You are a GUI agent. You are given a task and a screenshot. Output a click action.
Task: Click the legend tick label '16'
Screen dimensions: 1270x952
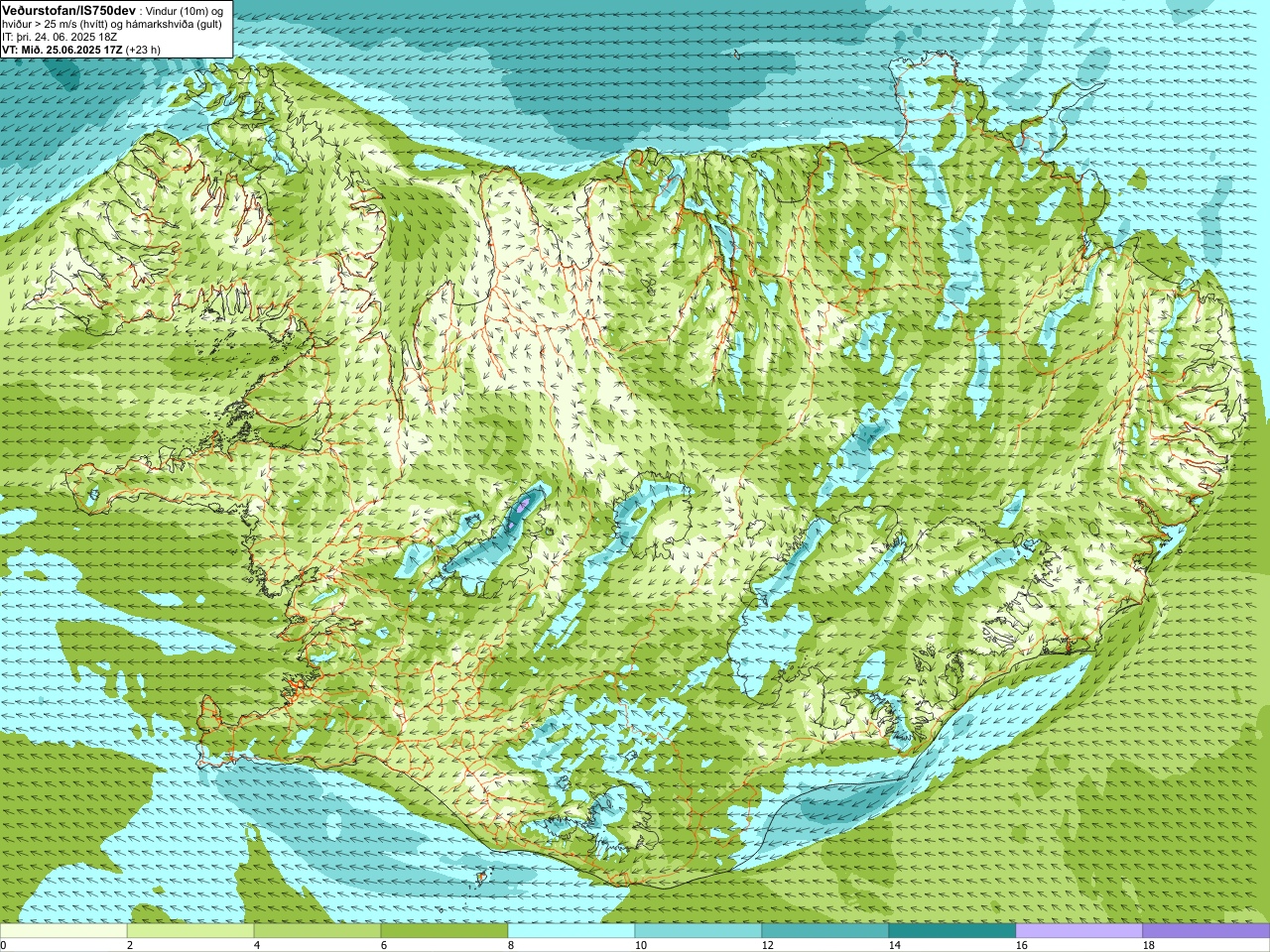click(x=1022, y=945)
